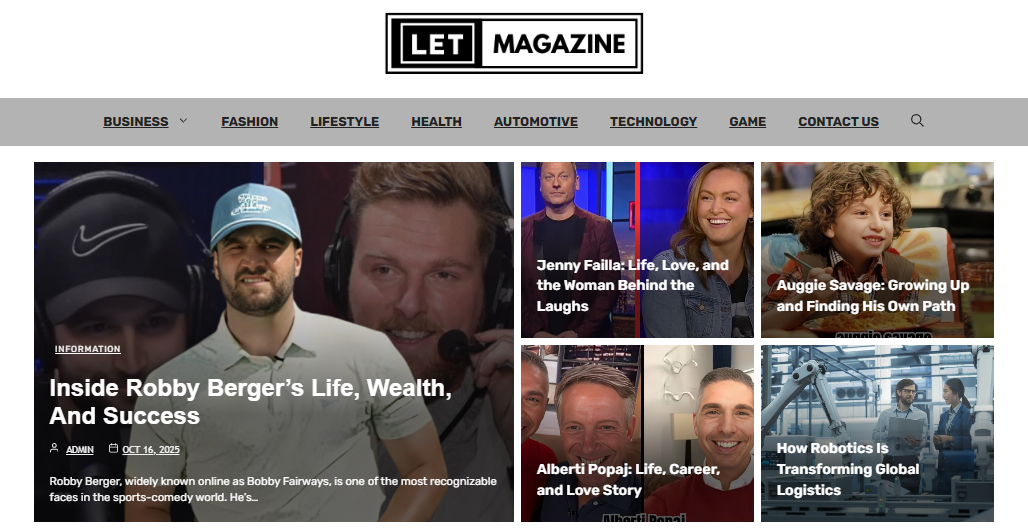This screenshot has height=532, width=1028.
Task: Click the calendar icon beside Oct 16, 2025
Action: pos(113,448)
